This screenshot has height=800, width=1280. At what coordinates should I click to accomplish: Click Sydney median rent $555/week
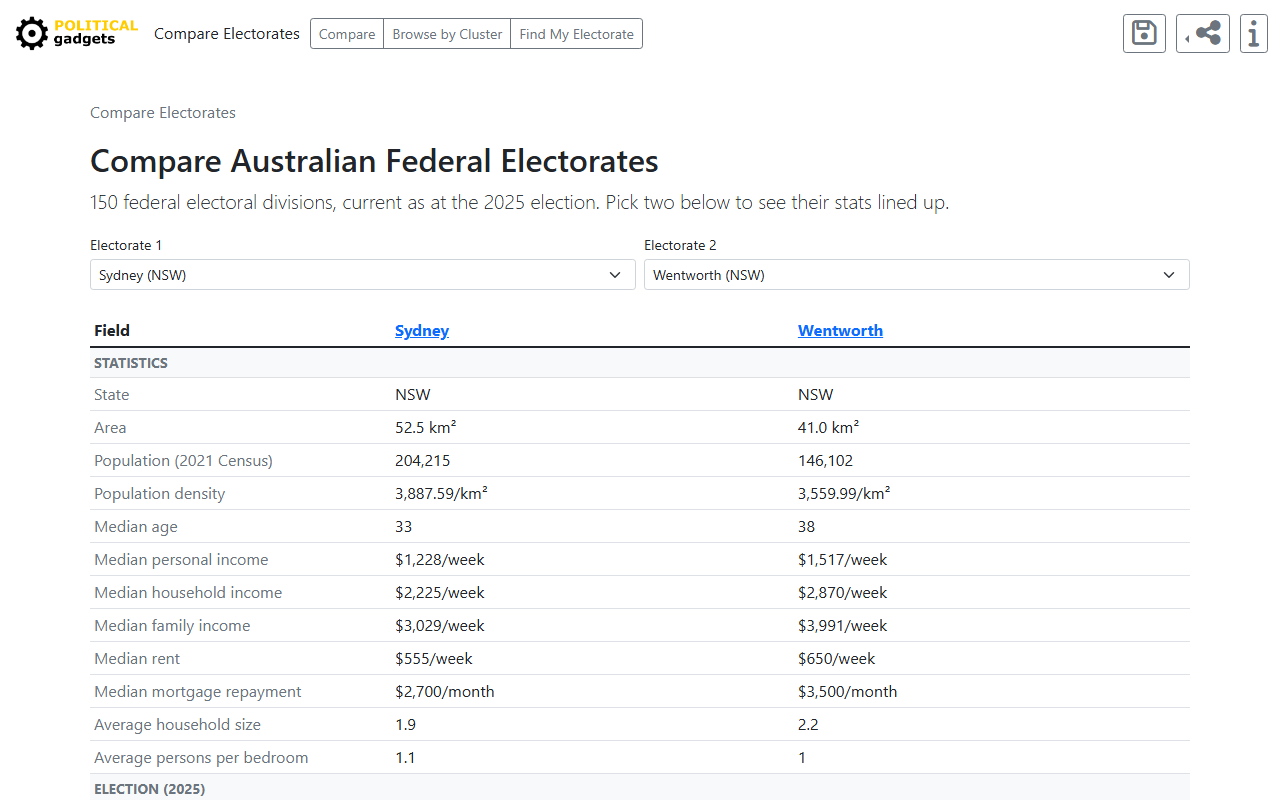(x=434, y=659)
